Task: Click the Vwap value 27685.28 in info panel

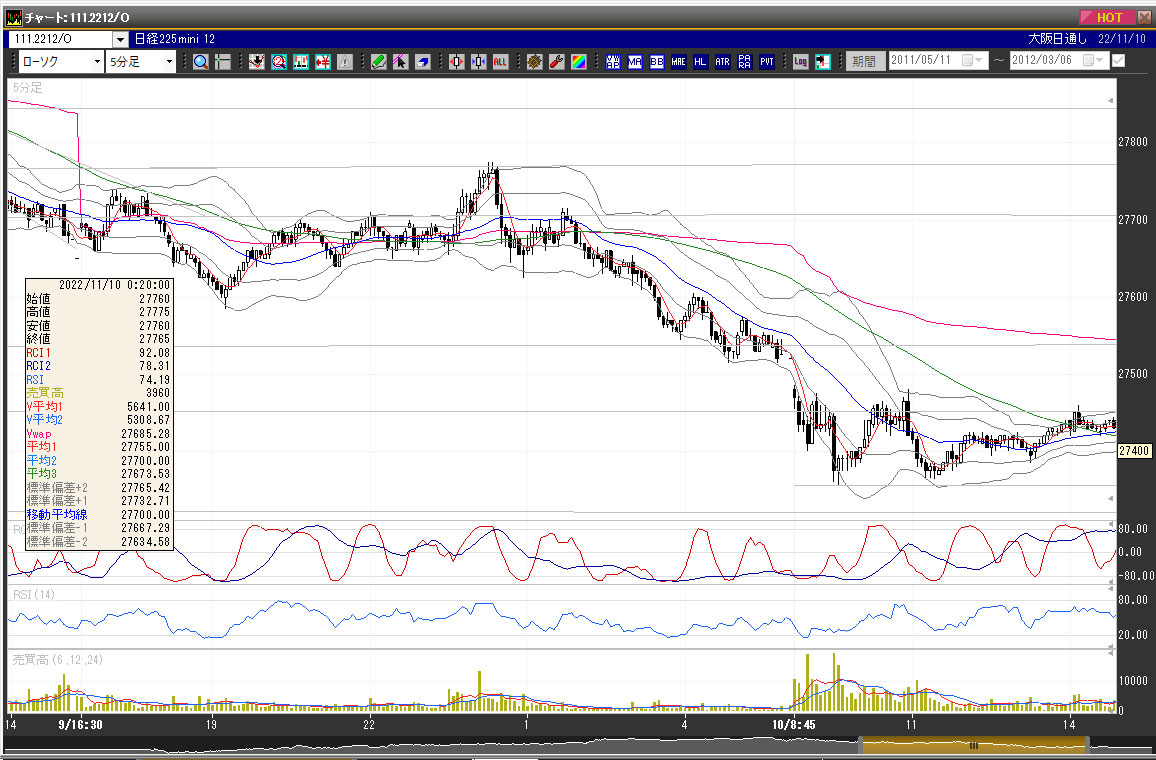Action: pyautogui.click(x=145, y=433)
